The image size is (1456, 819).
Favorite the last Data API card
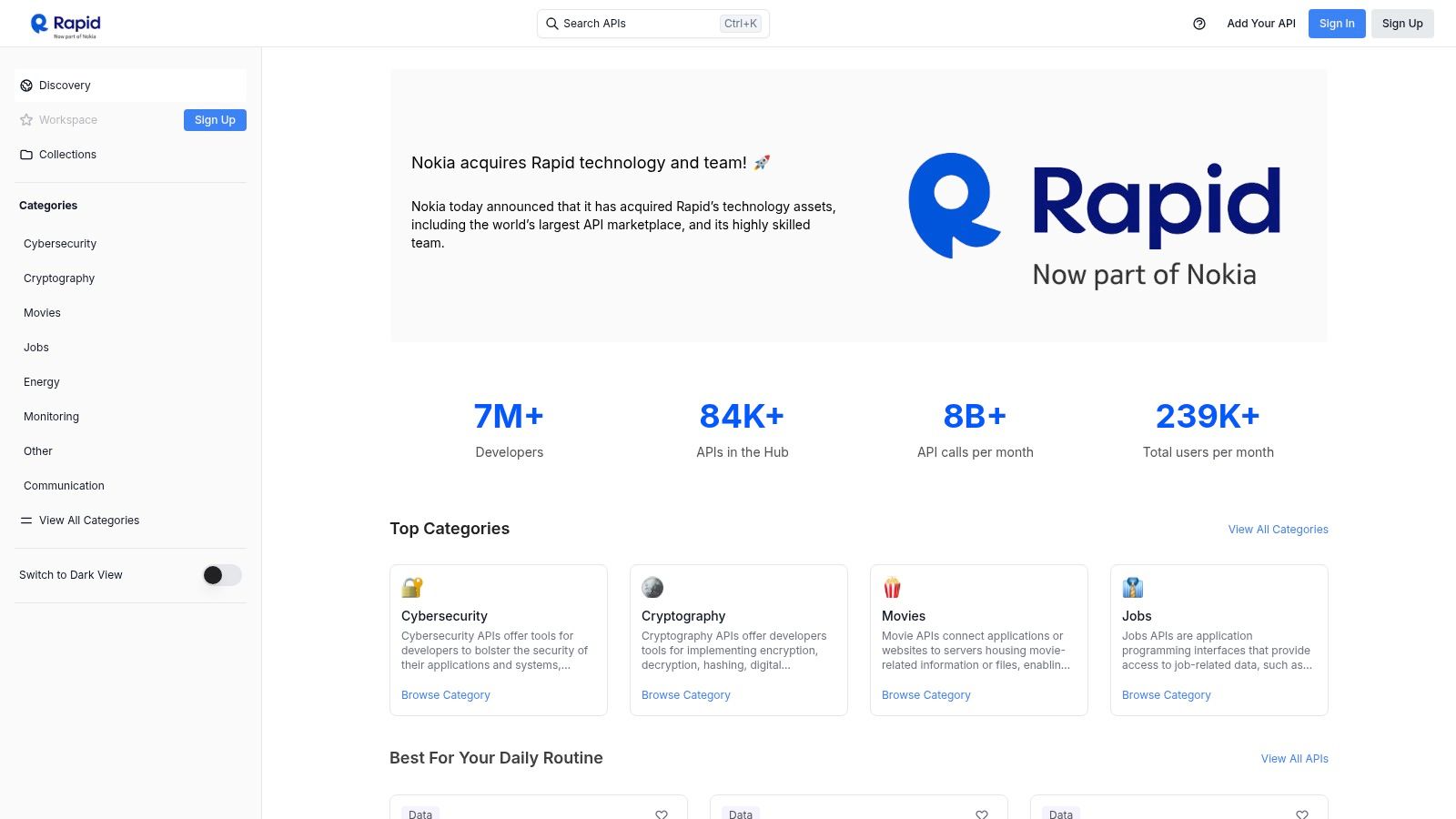click(1302, 815)
